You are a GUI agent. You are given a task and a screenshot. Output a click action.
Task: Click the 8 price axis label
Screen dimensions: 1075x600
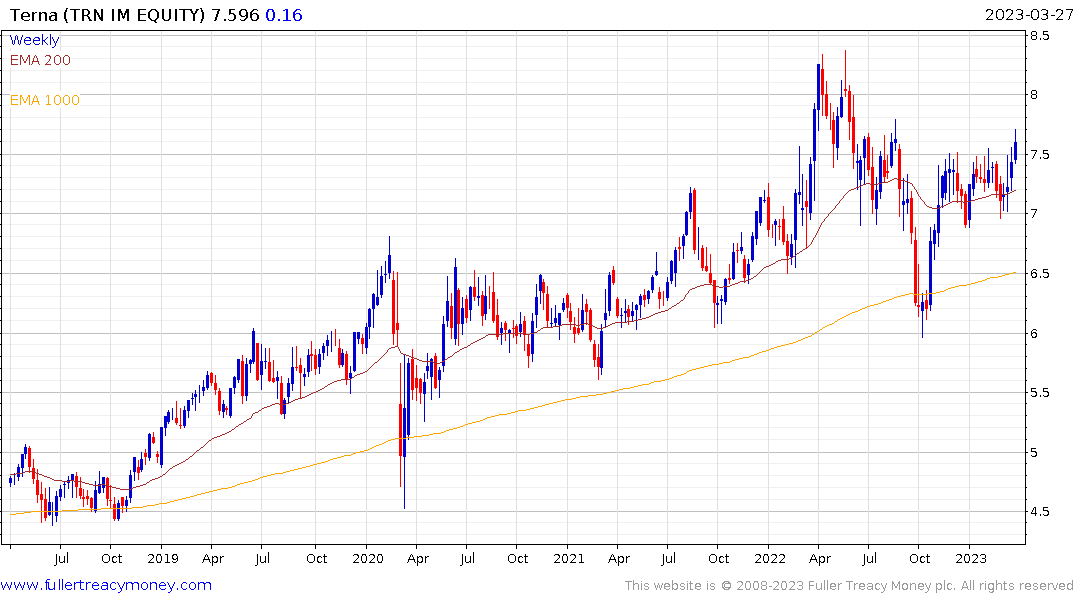1035,95
